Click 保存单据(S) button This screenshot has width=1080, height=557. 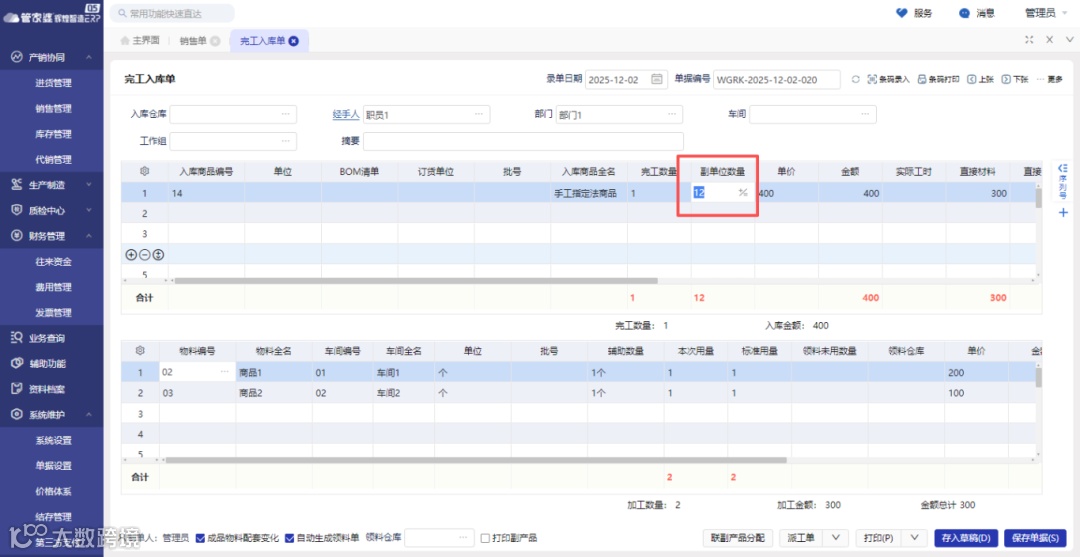(1035, 538)
